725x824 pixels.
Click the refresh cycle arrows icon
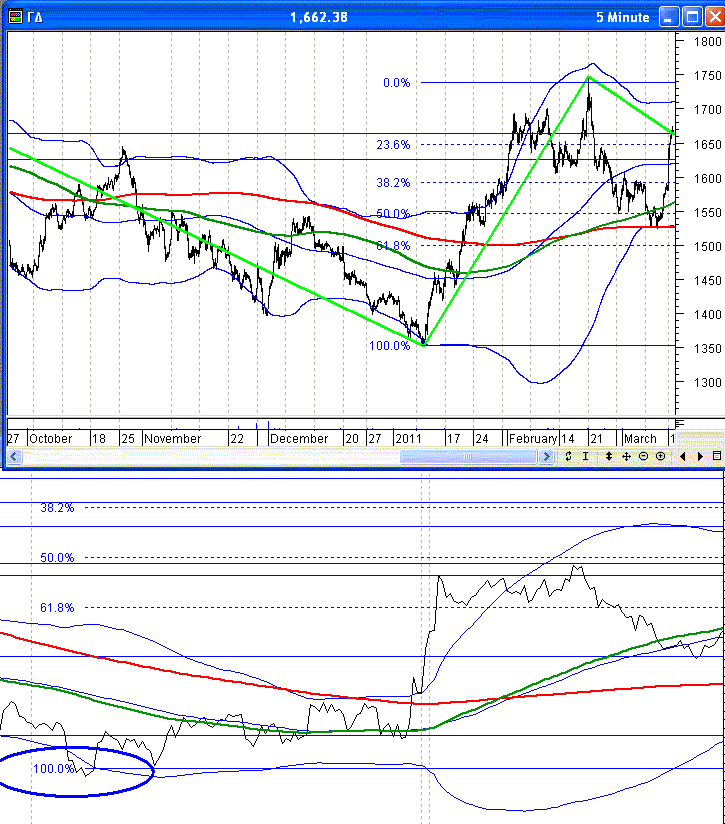[x=568, y=456]
